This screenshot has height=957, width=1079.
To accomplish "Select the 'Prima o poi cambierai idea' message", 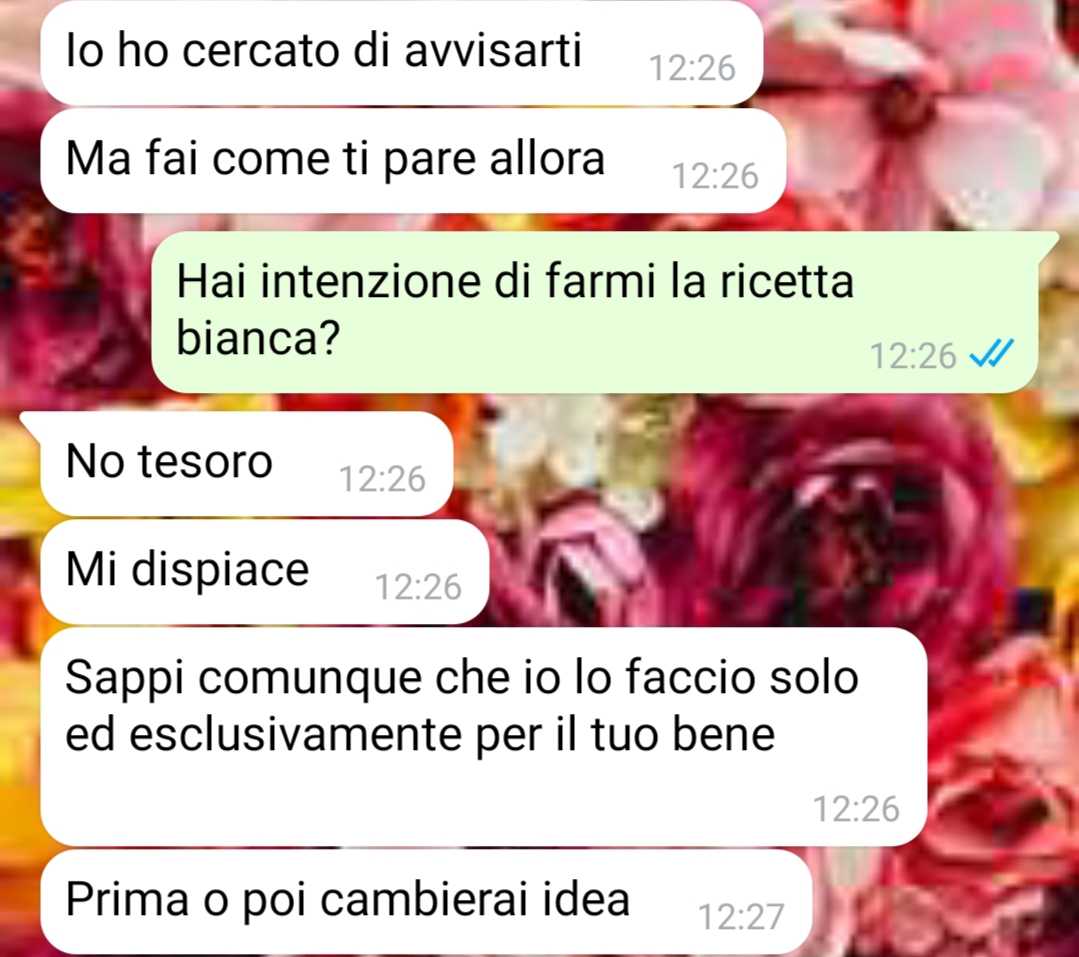I will 426,901.
